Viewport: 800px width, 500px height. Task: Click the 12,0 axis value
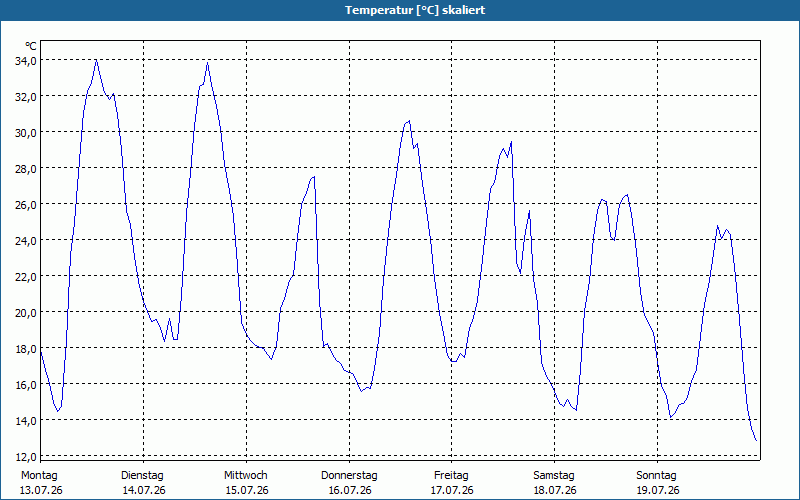tap(26, 456)
